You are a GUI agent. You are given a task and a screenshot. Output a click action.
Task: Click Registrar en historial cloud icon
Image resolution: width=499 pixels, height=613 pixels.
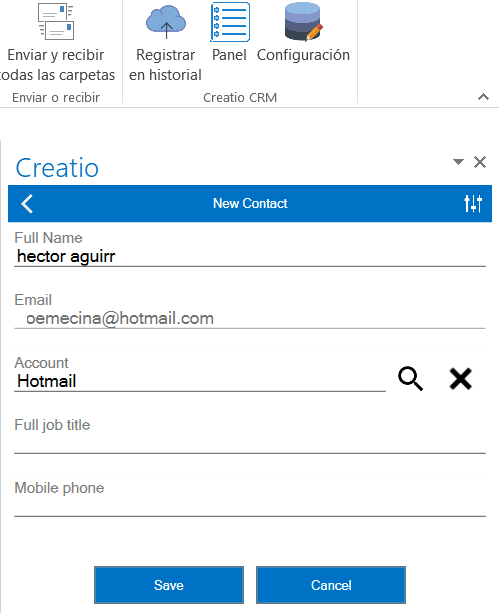(x=166, y=22)
